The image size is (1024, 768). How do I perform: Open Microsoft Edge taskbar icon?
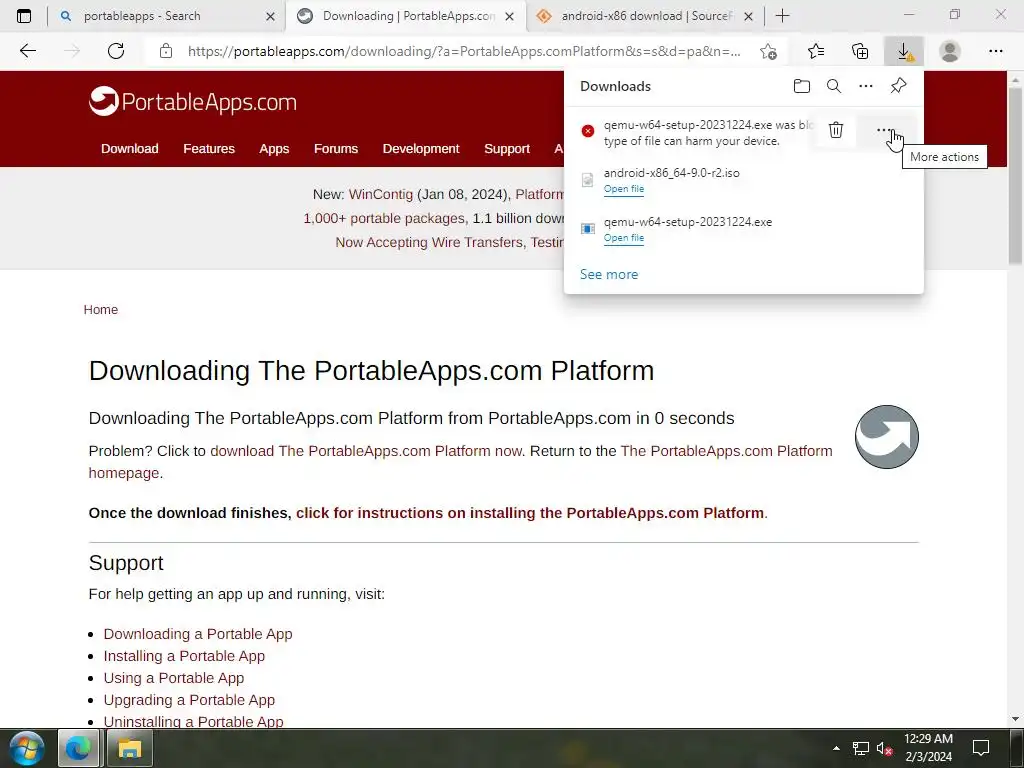click(x=78, y=748)
